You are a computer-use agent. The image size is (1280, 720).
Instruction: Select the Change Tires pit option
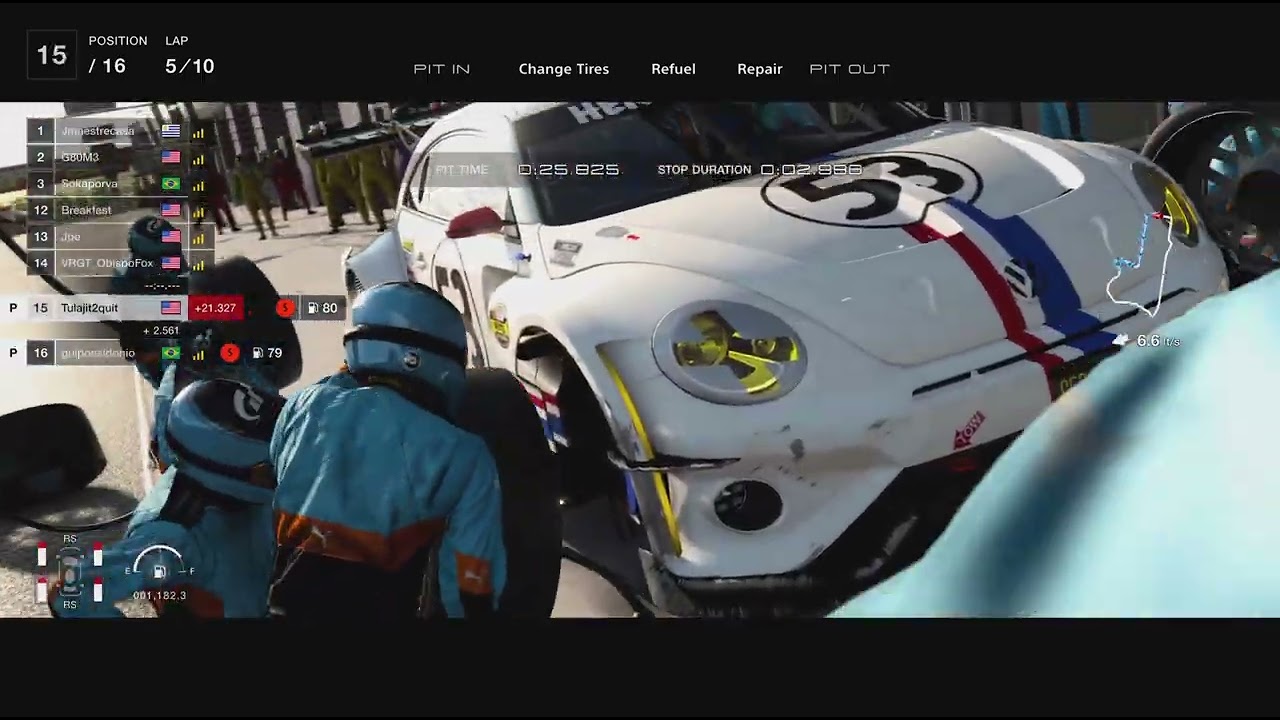pos(564,69)
